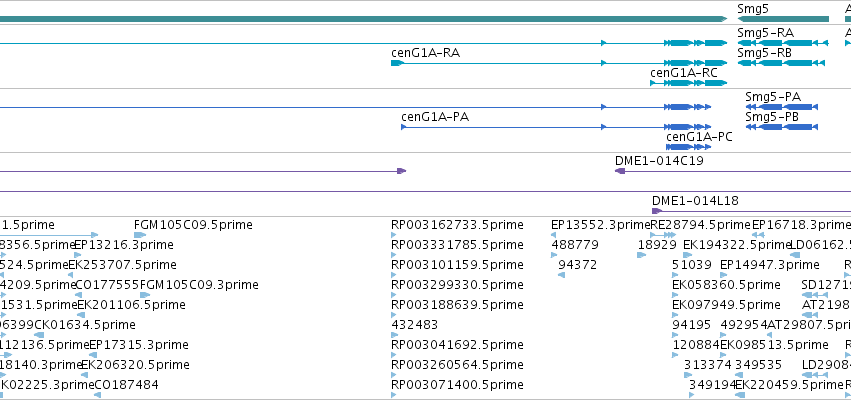This screenshot has width=851, height=400.
Task: Click the 432483 EST marker arrow
Action: (393, 335)
